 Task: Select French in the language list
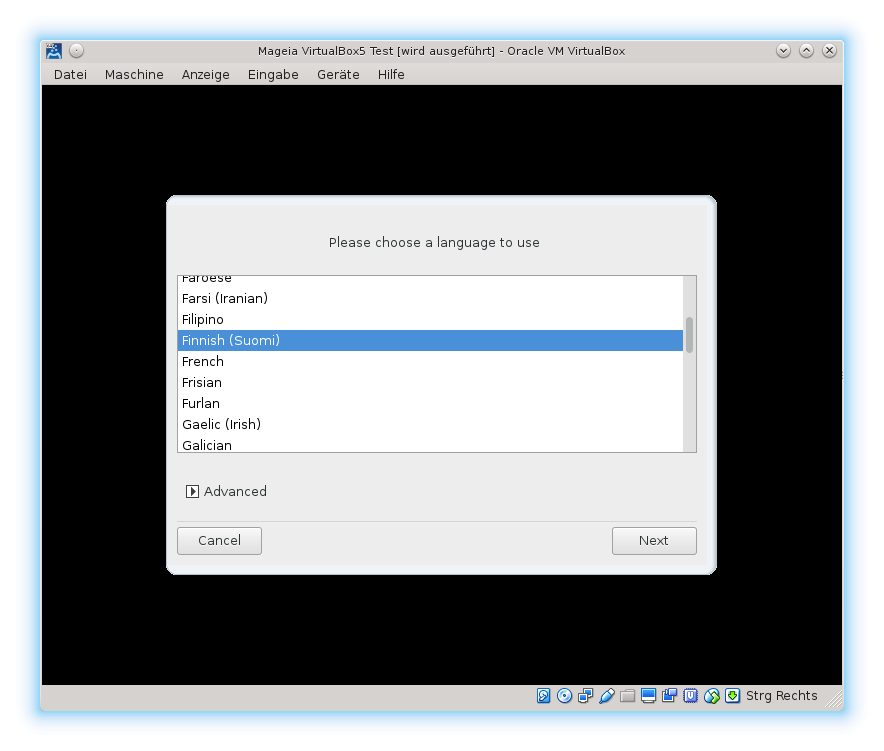[x=430, y=361]
